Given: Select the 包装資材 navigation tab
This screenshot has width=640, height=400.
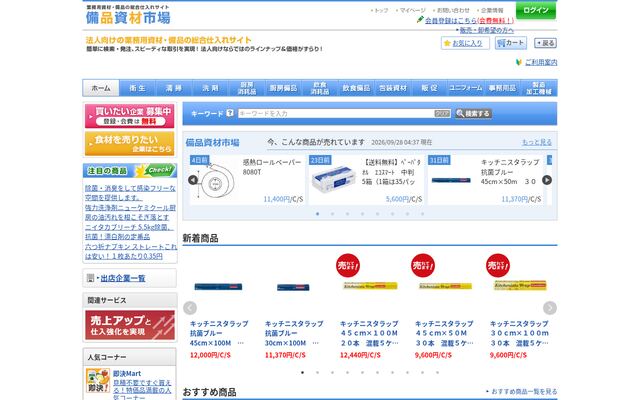Looking at the screenshot, I should pos(393,88).
